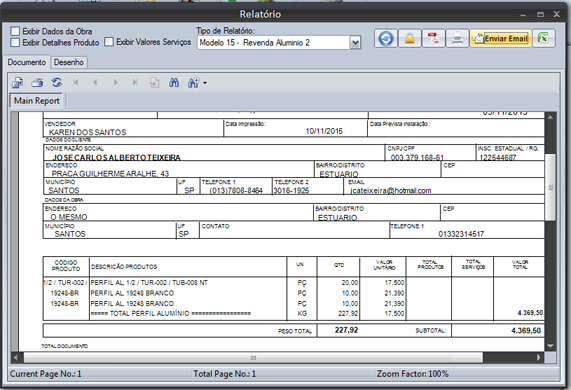Click Total Page No.: 1 status text

point(225,374)
